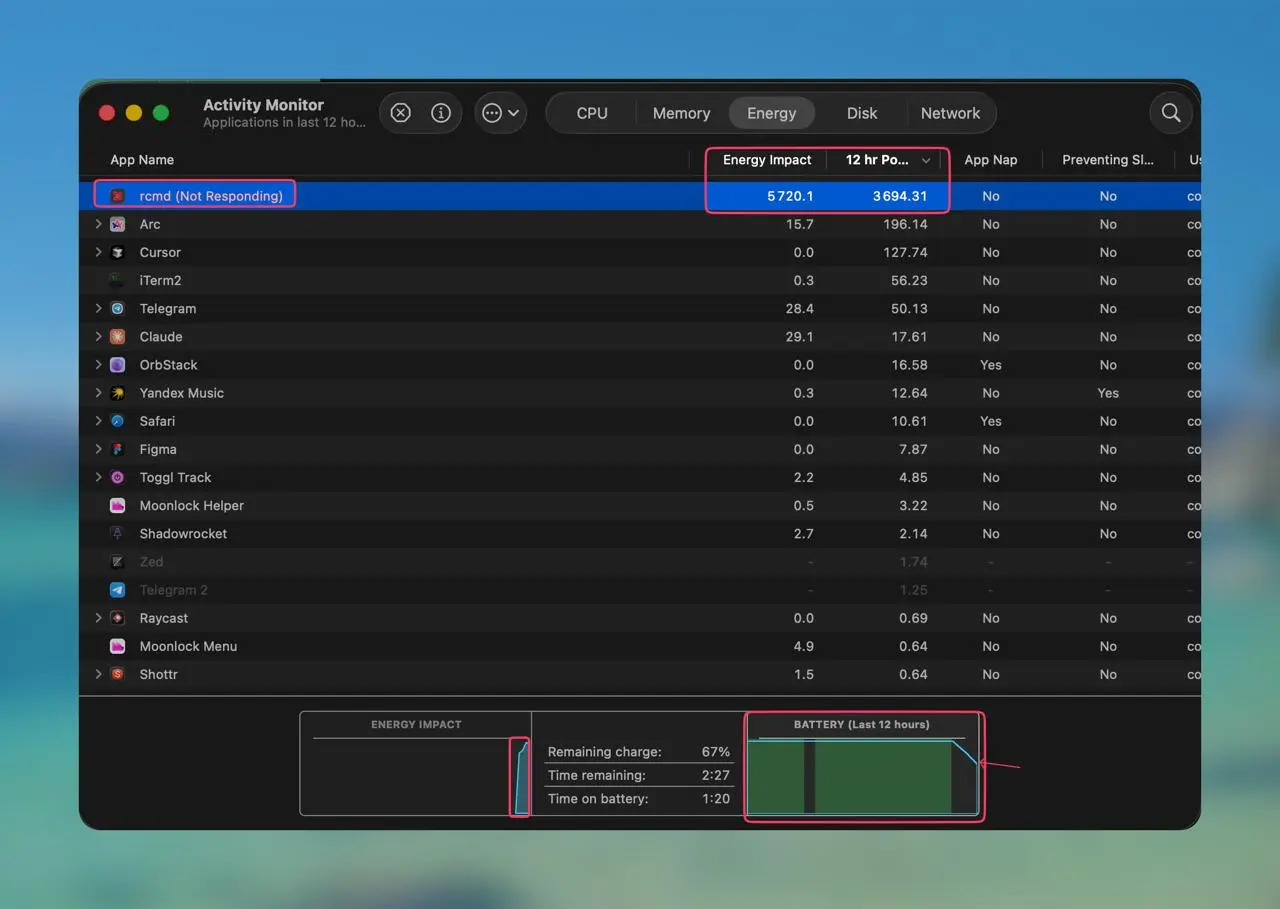
Task: Click OrbStack's App Nap Yes cell
Action: [991, 364]
